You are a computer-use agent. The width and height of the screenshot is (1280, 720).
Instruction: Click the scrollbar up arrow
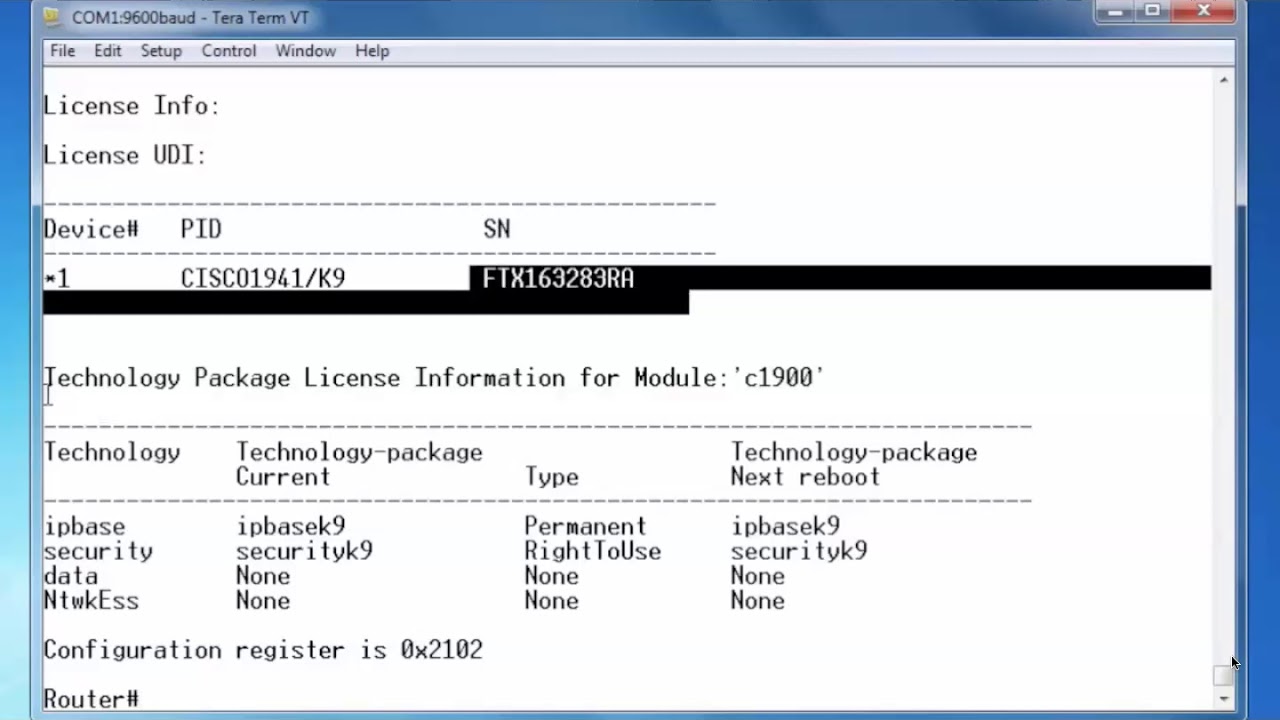coord(1224,79)
